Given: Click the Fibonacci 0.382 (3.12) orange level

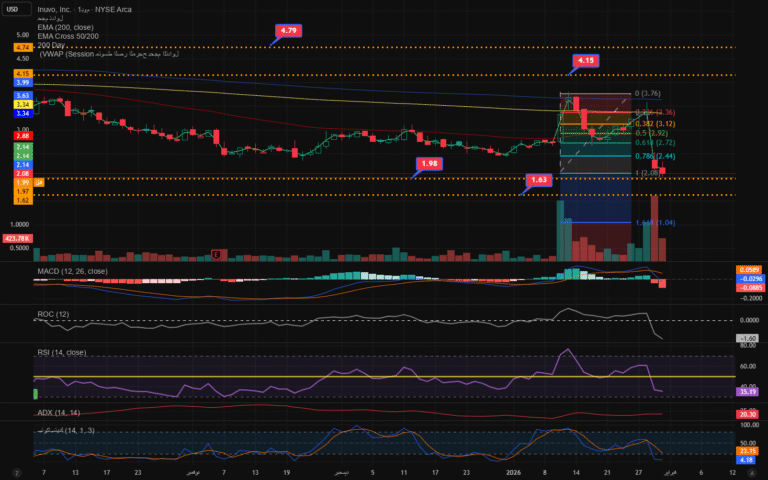Looking at the screenshot, I should pyautogui.click(x=653, y=122).
